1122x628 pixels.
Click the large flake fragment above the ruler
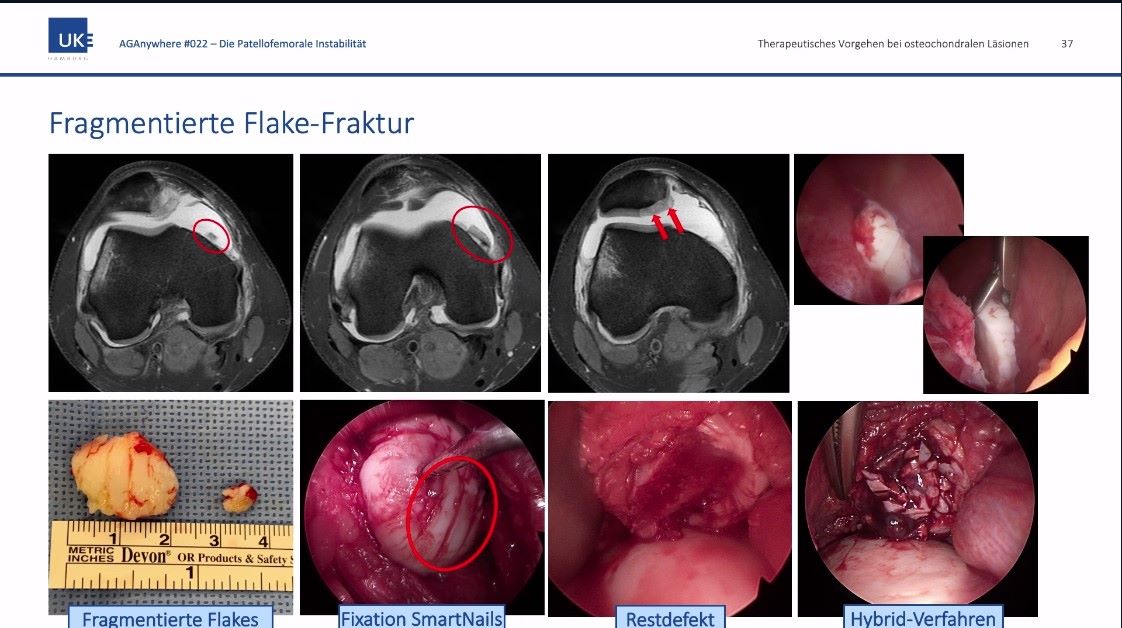(x=125, y=474)
